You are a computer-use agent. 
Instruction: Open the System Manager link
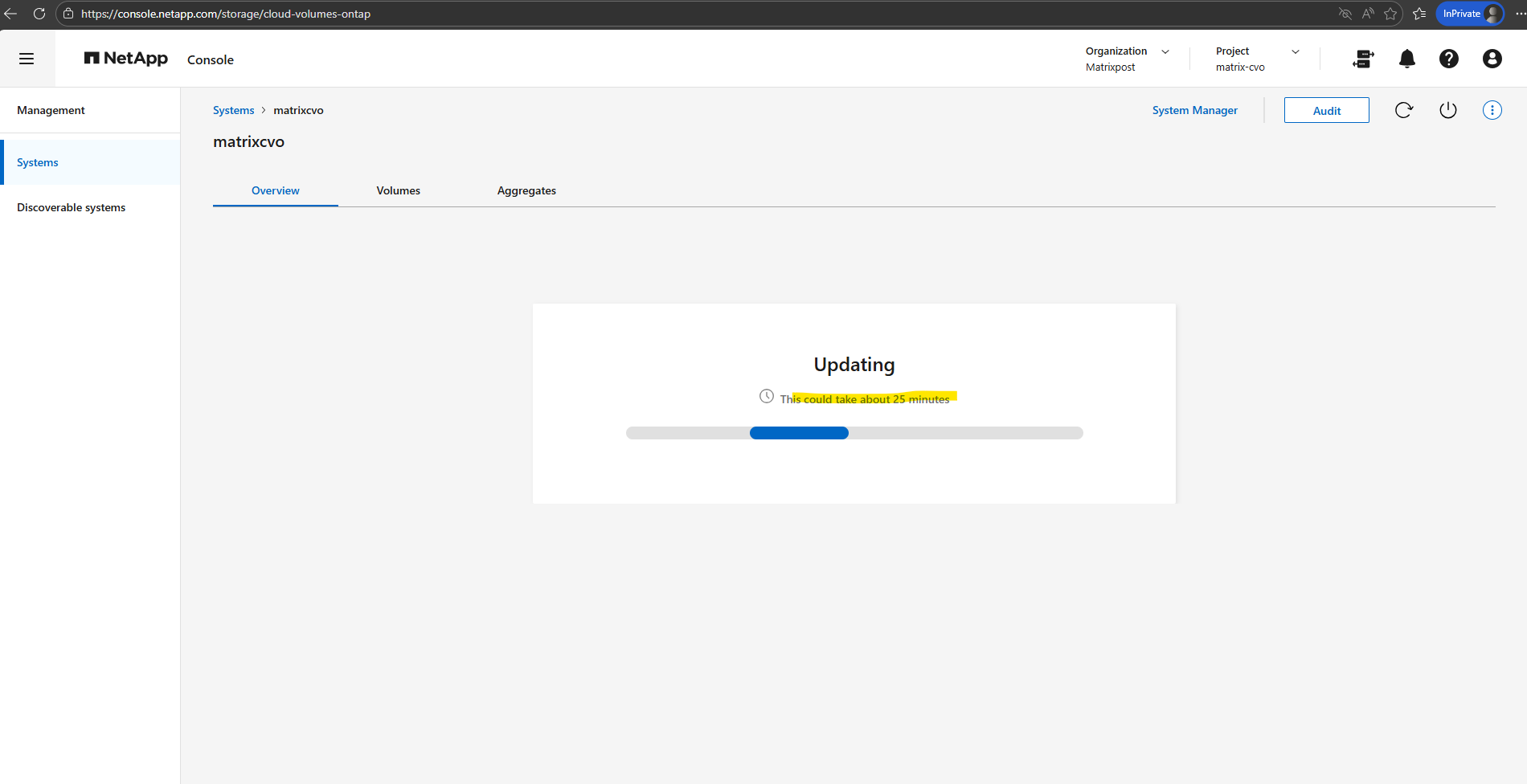pyautogui.click(x=1195, y=110)
